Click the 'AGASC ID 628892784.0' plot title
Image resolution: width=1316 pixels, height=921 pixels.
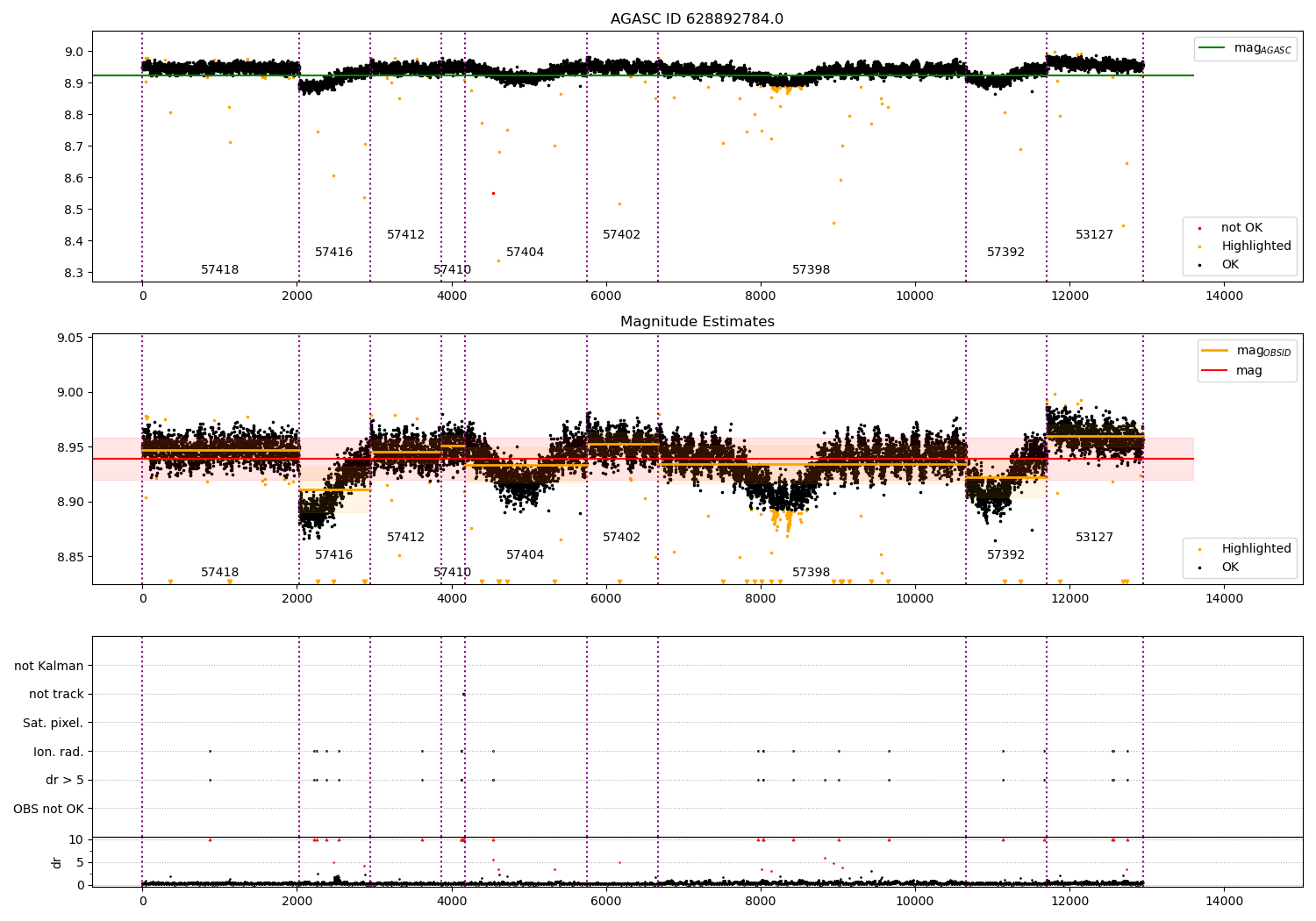(x=697, y=19)
